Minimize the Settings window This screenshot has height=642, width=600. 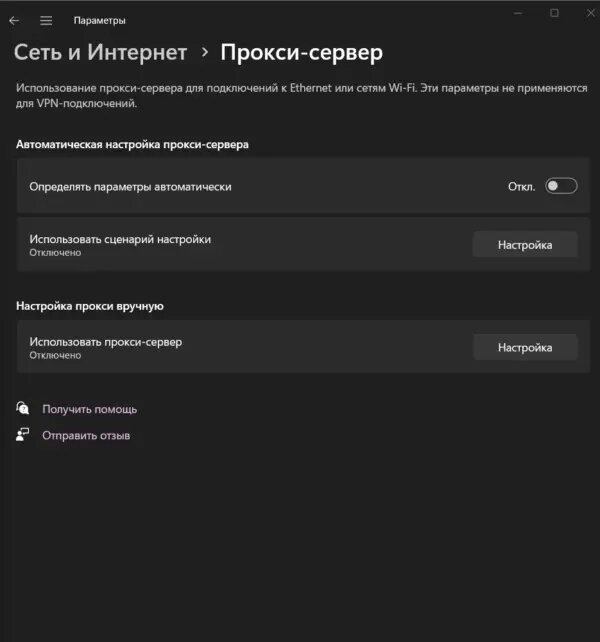[518, 13]
